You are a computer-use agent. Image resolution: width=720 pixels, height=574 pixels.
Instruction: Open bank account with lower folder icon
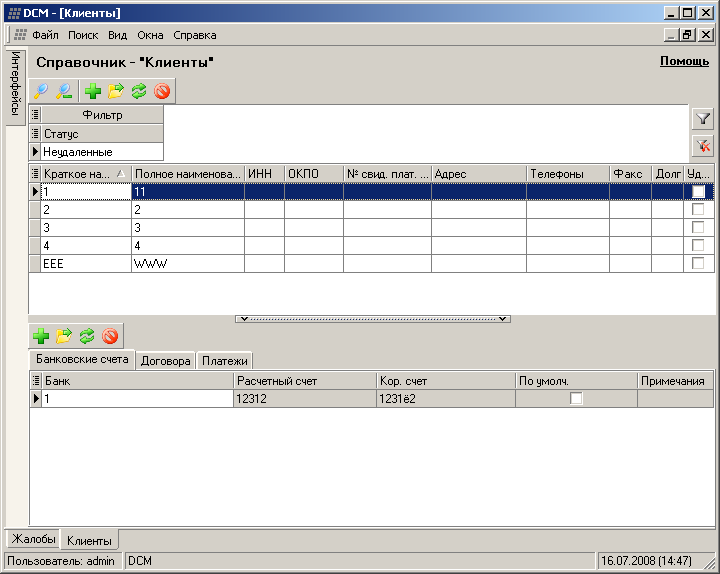tap(64, 336)
